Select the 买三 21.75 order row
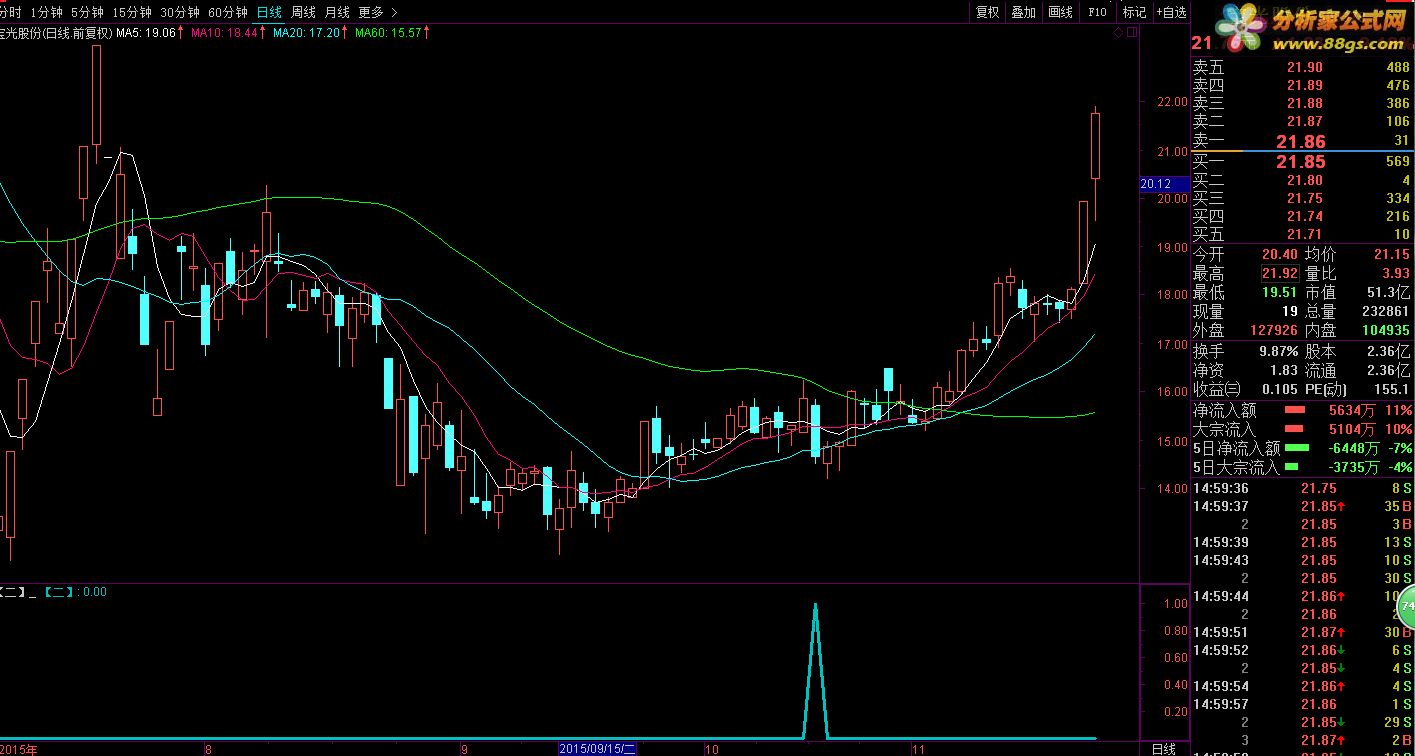 [x=1302, y=198]
